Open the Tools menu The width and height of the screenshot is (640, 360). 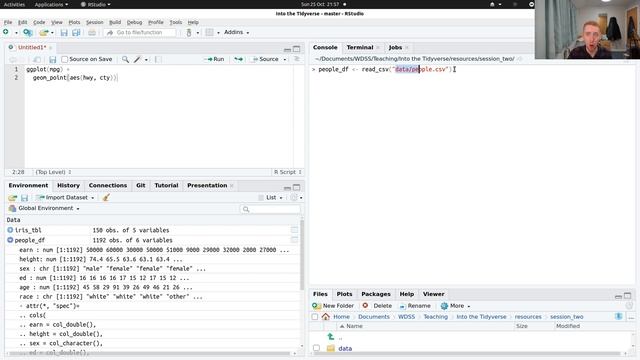pos(176,22)
